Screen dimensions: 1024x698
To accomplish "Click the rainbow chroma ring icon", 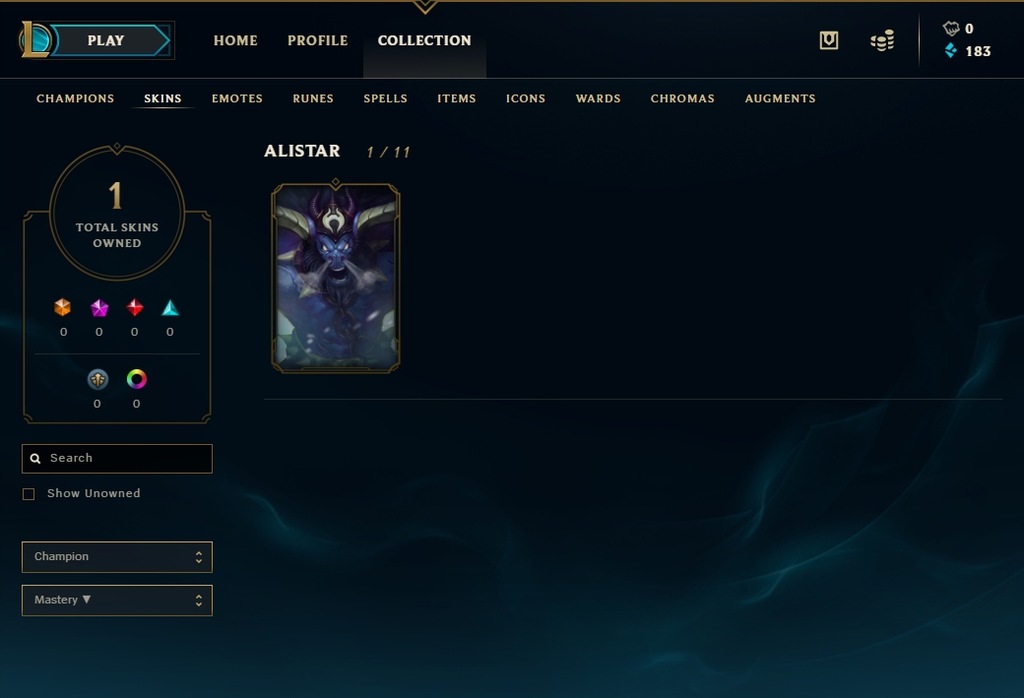I will [x=136, y=379].
